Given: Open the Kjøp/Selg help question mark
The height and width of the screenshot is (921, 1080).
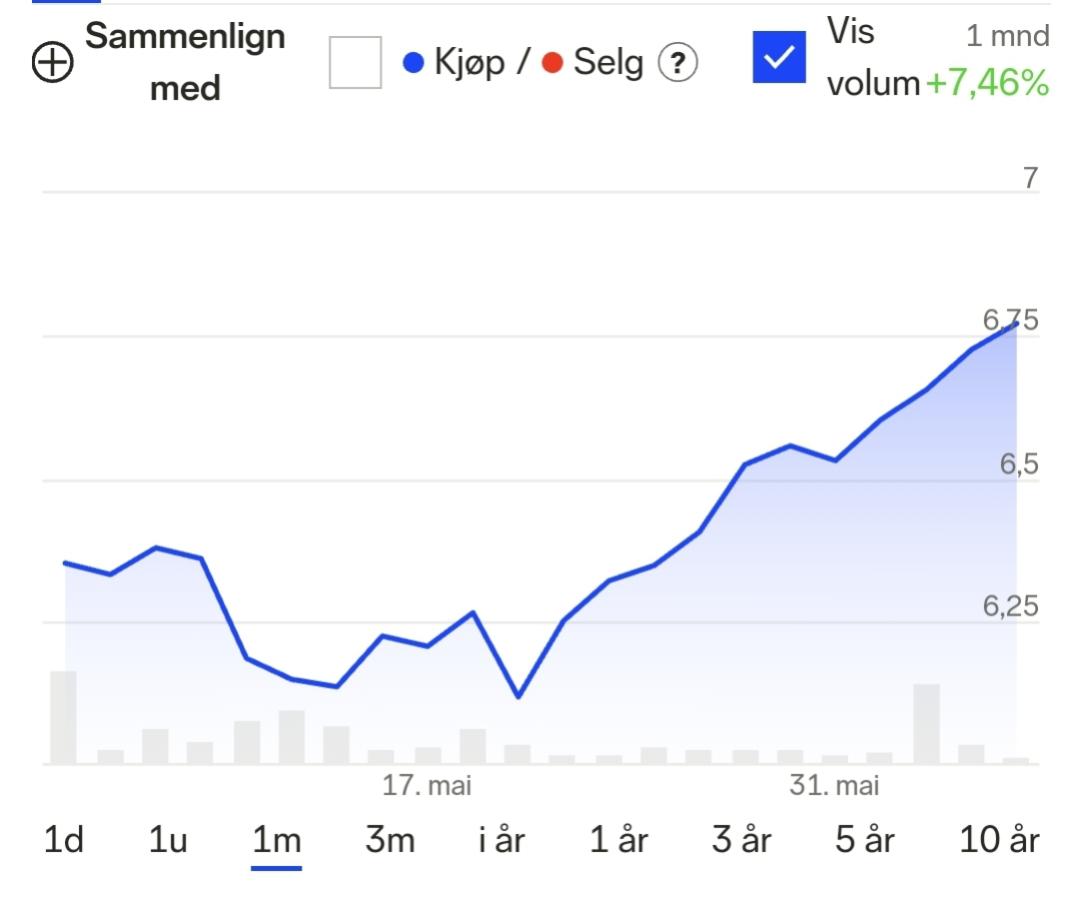Looking at the screenshot, I should pos(677,63).
